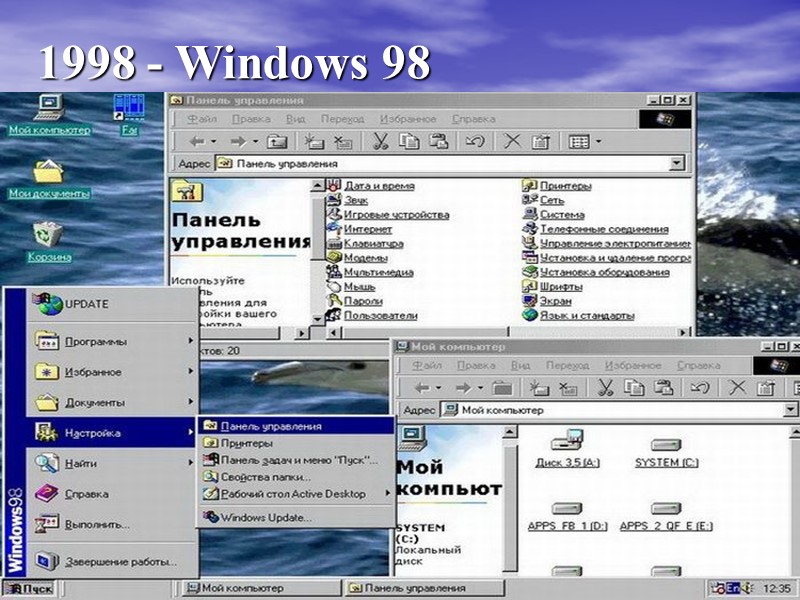This screenshot has height=600, width=800.
Task: Click Delete X in Мой компьютер toolbar
Action: tap(737, 388)
